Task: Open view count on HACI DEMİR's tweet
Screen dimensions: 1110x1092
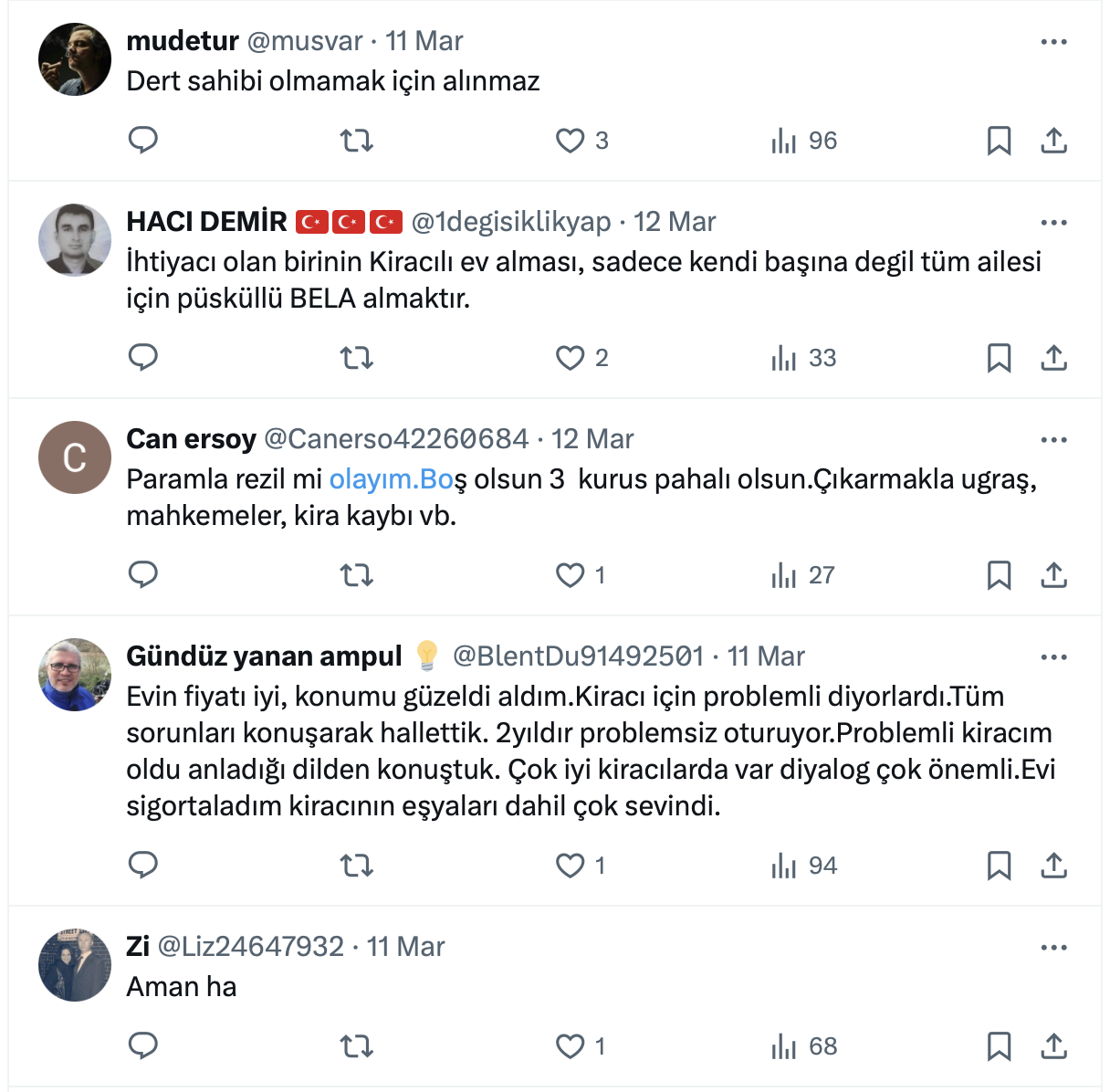Action: [803, 358]
